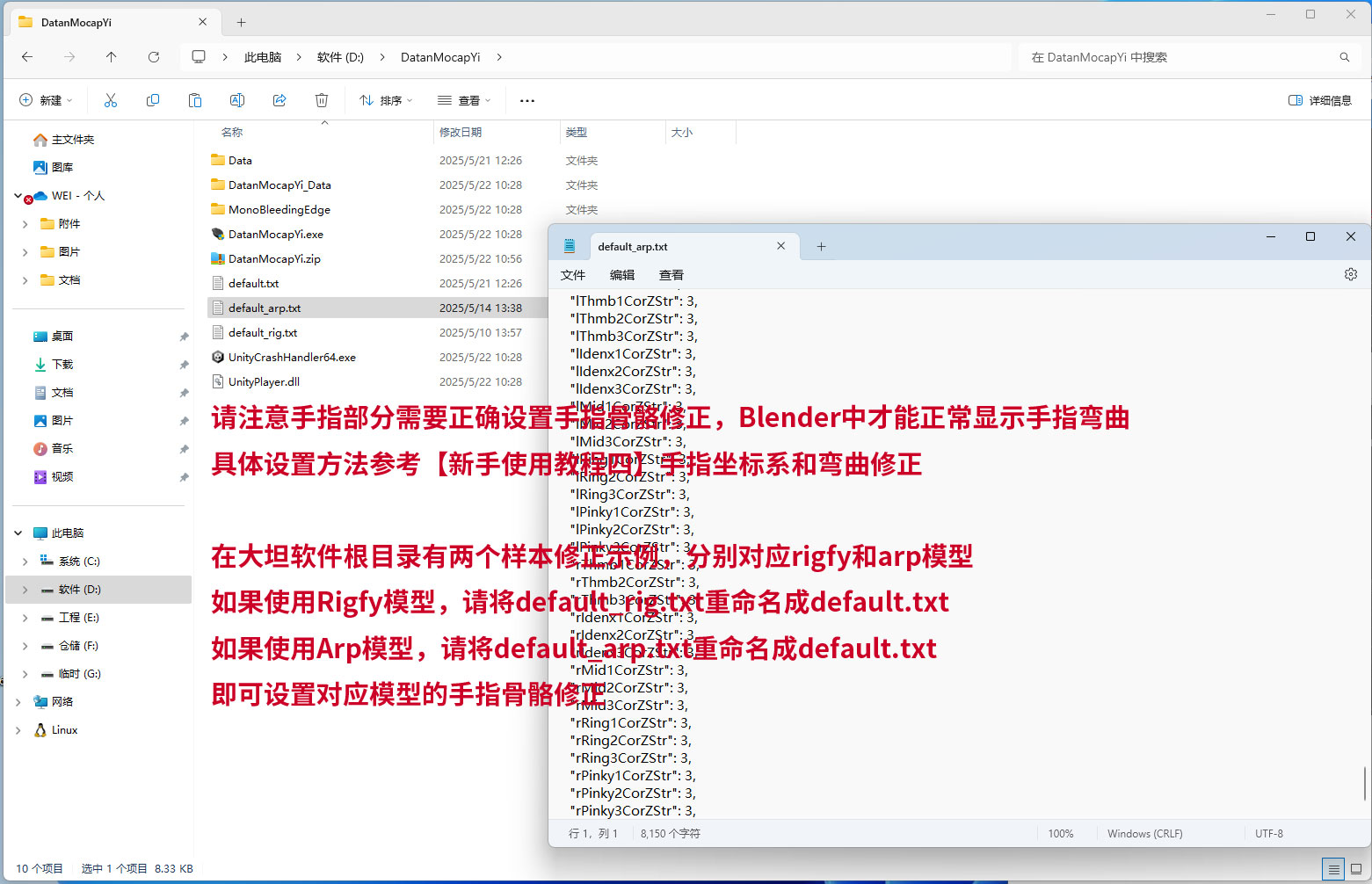
Task: Toggle the details pane button
Action: tap(1319, 100)
